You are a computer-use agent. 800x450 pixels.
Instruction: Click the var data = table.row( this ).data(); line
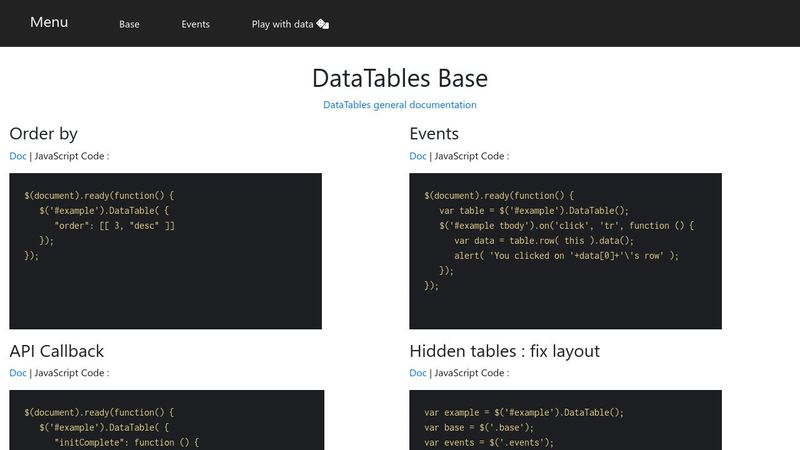point(544,241)
